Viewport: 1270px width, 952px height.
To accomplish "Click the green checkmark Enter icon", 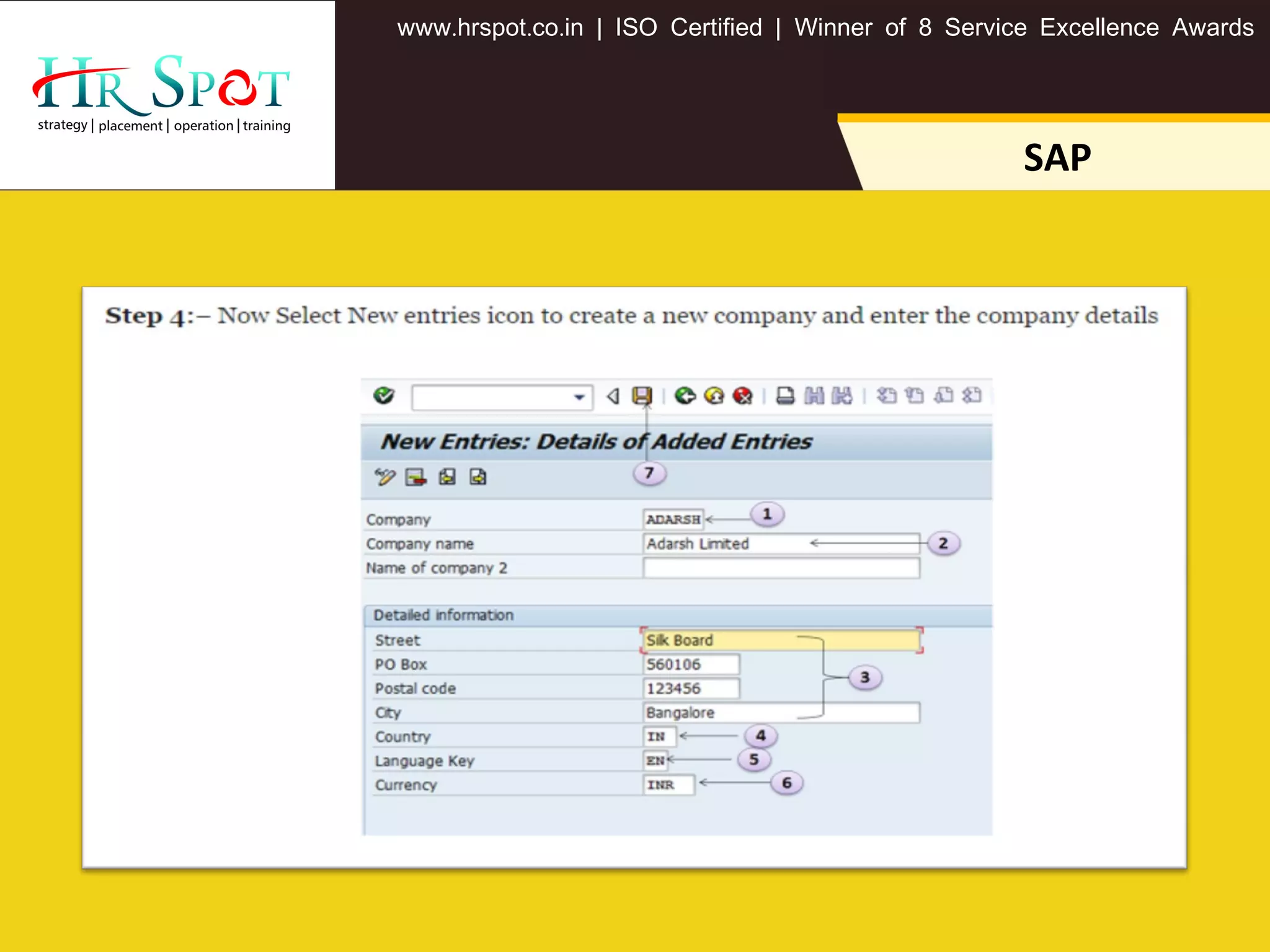I will point(384,395).
